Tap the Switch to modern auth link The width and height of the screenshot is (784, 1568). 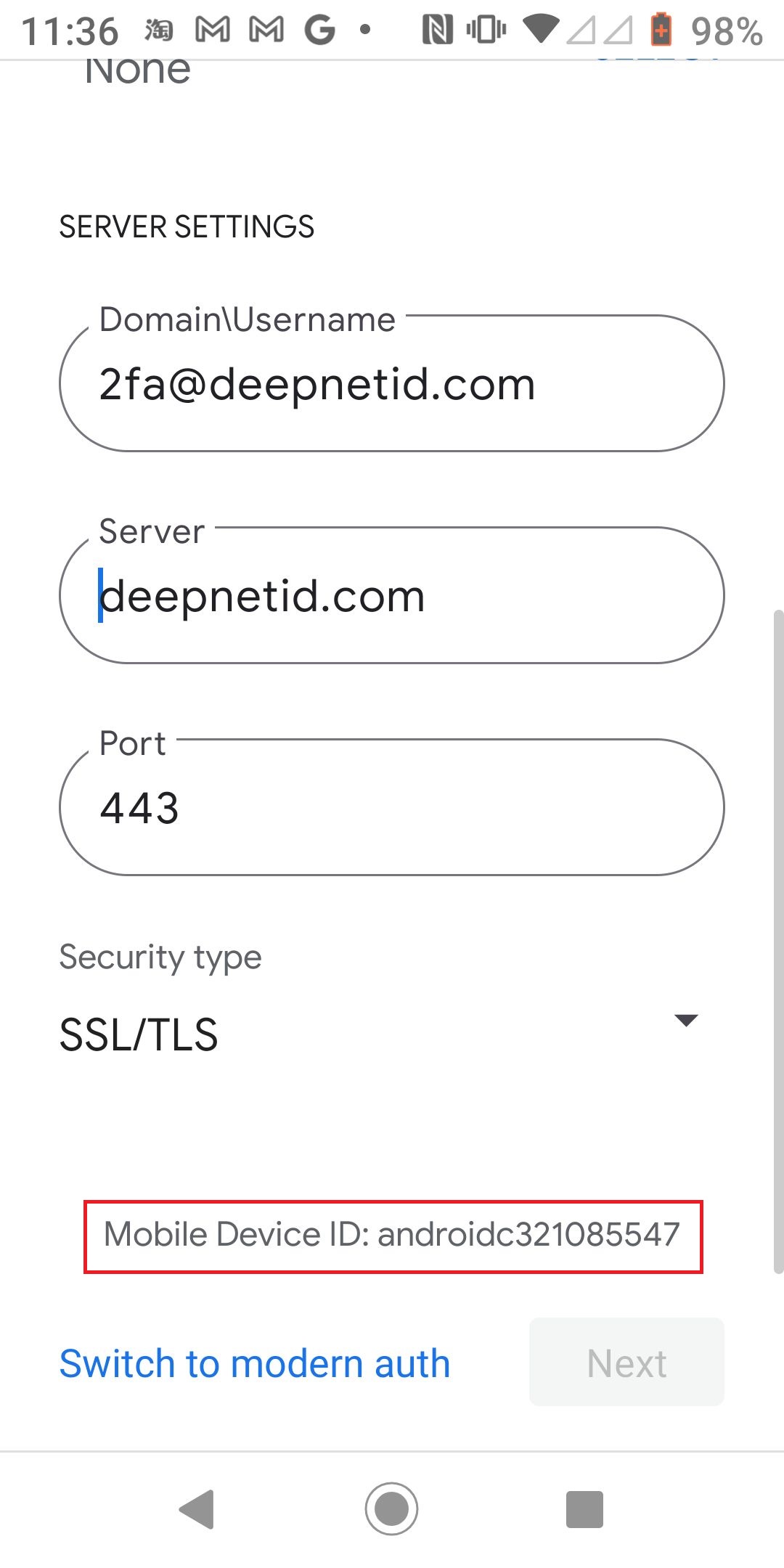coord(255,1363)
